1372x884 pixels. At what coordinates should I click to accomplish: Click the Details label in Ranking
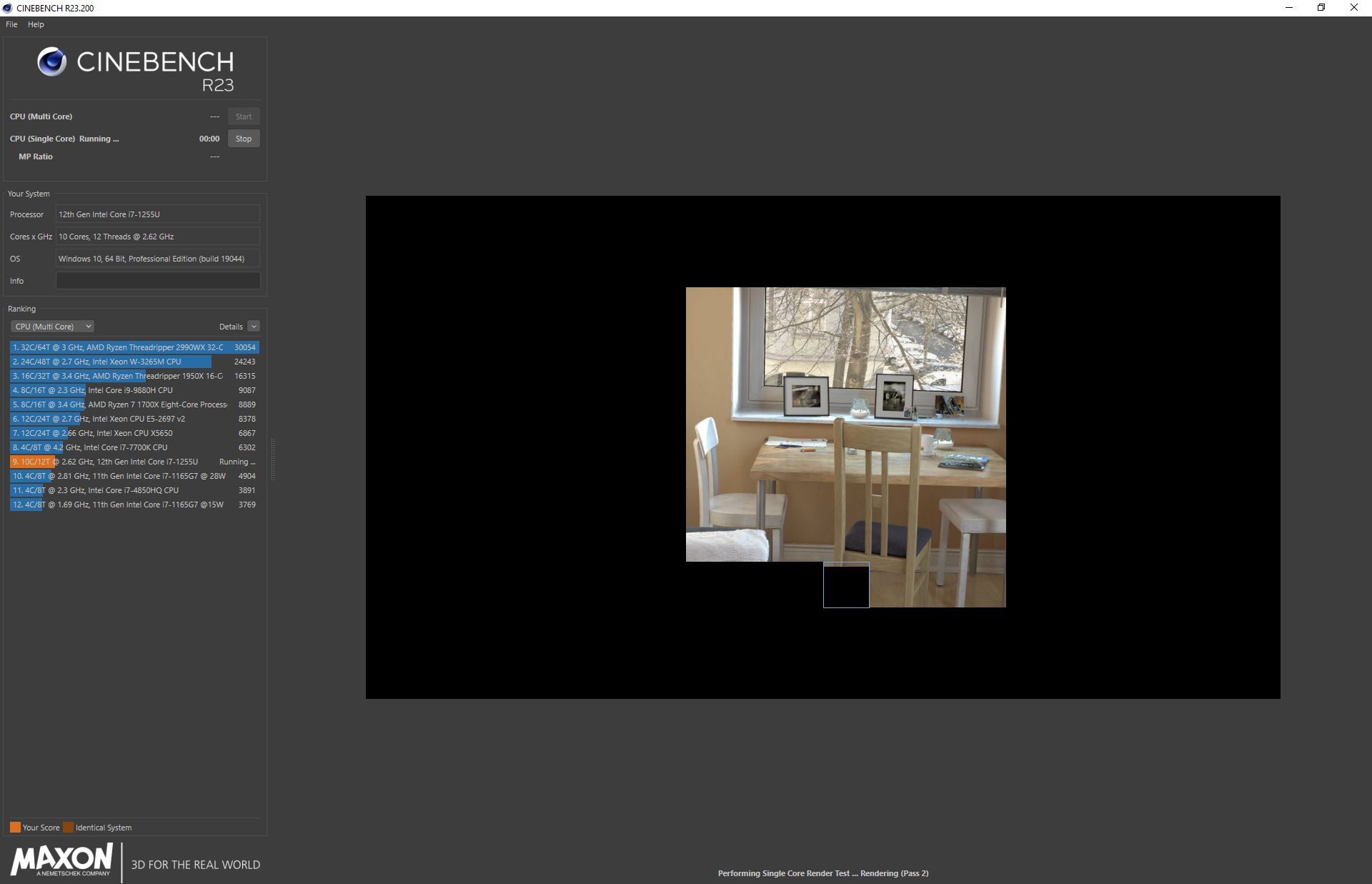230,327
